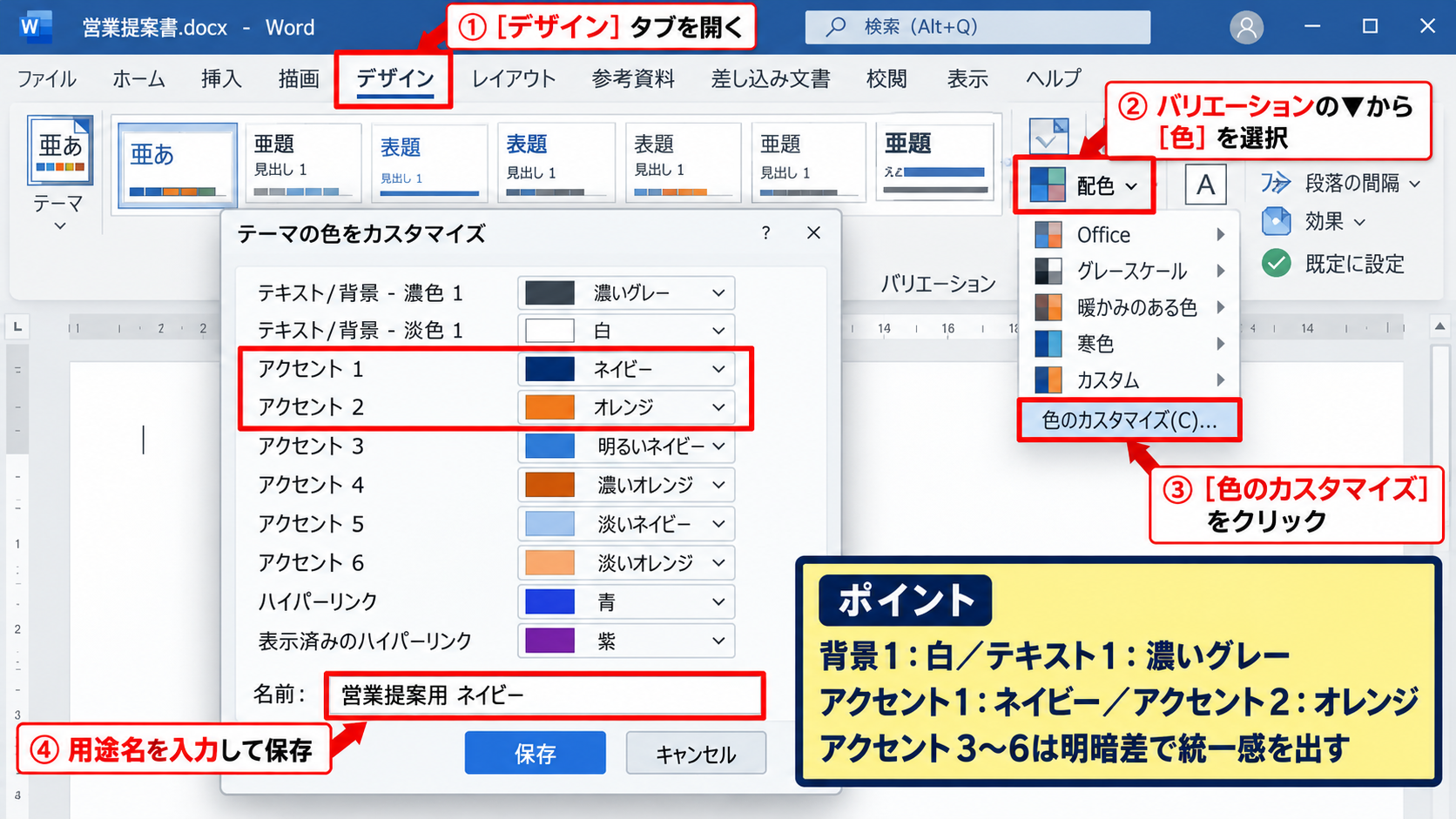Click the 保存 button

click(535, 753)
